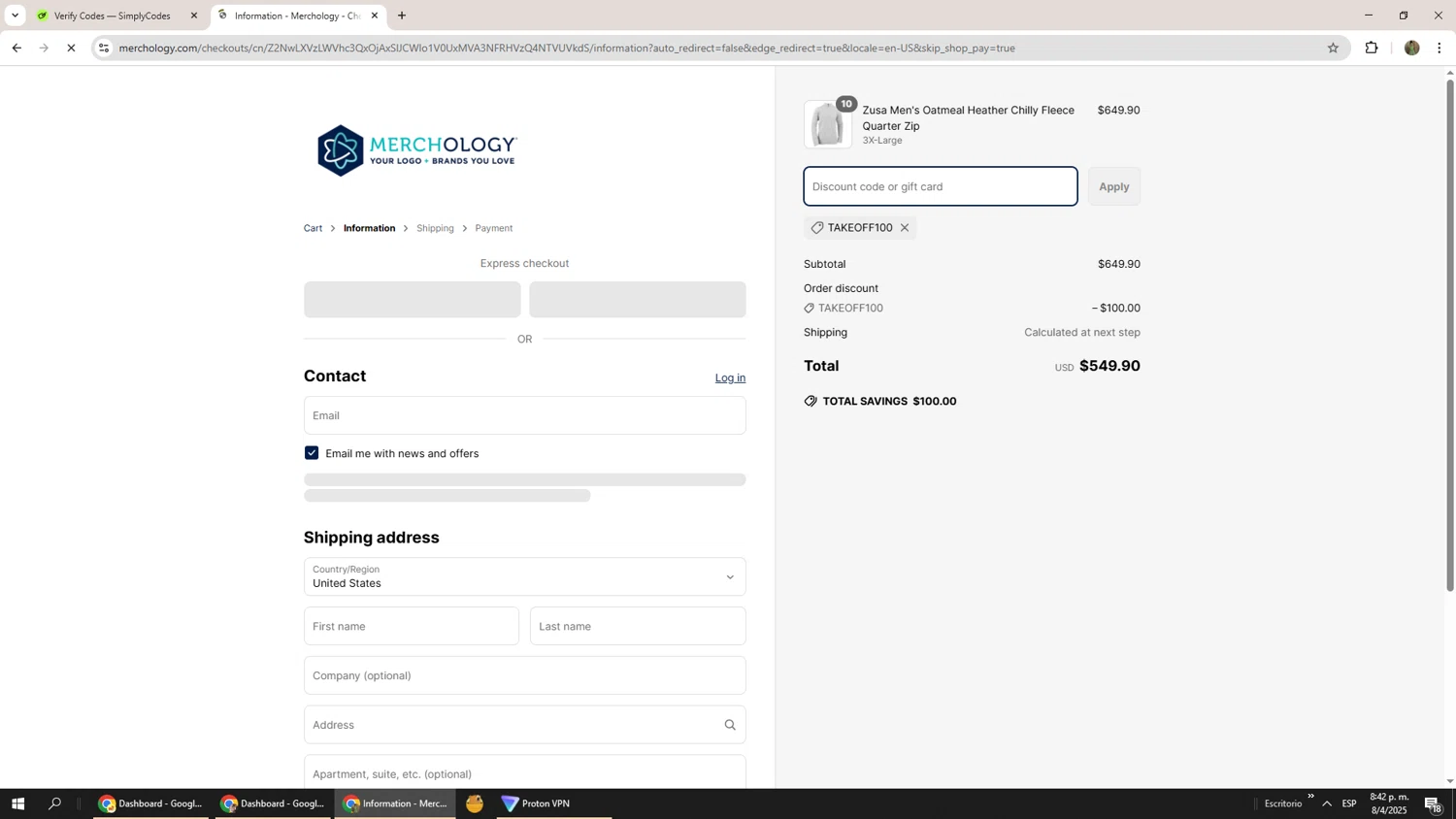
Task: Focus the Email input field
Action: tap(524, 415)
